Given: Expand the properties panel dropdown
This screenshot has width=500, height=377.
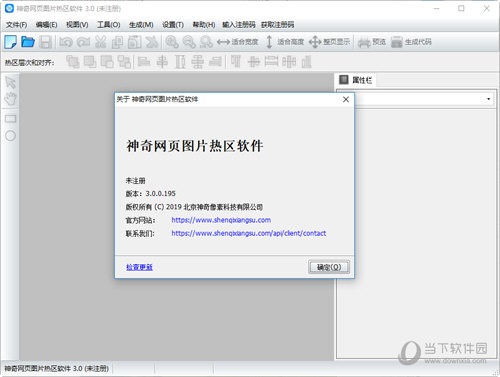Looking at the screenshot, I should point(488,99).
